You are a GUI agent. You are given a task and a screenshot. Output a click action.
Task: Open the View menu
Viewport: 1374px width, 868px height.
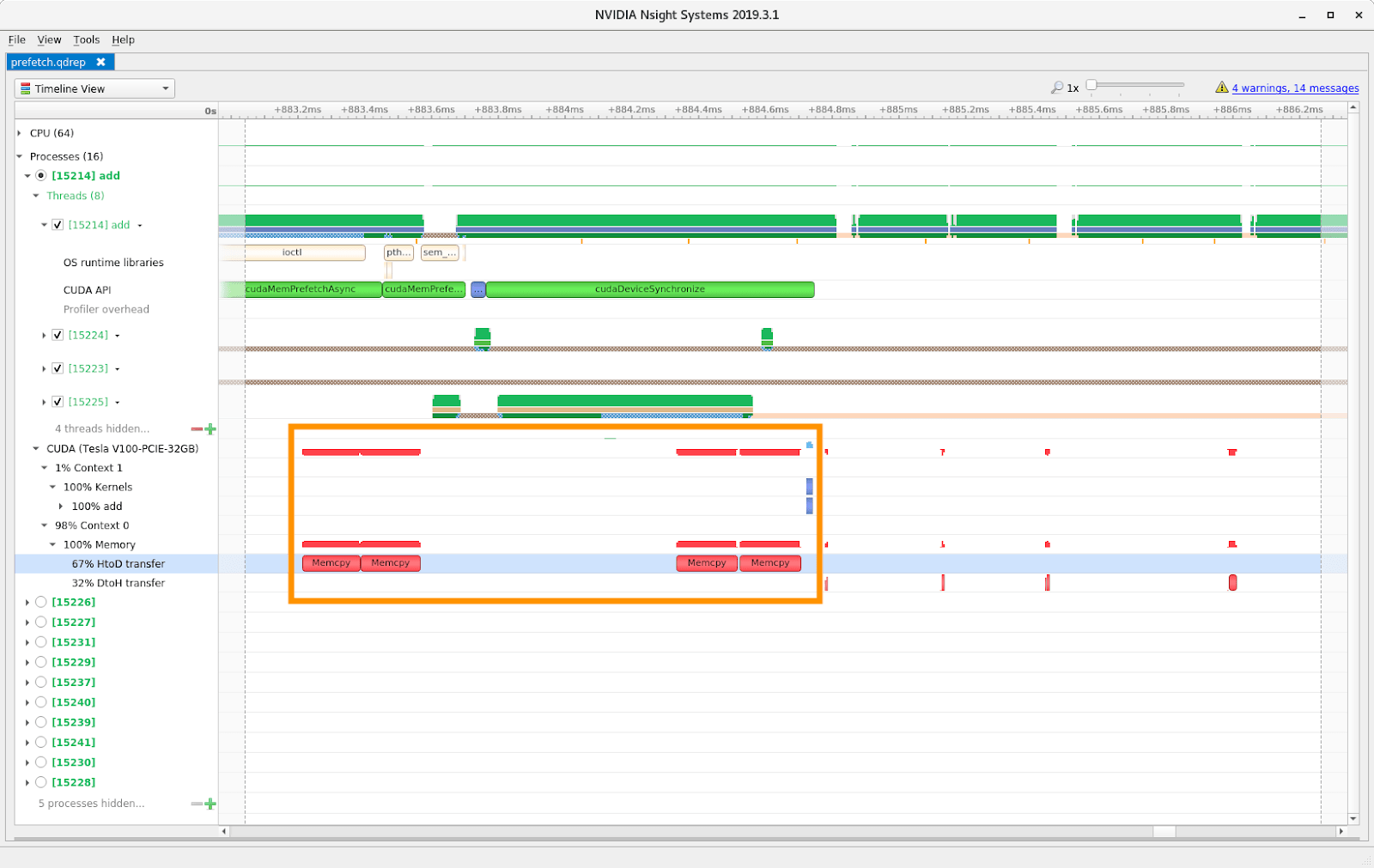tap(49, 39)
